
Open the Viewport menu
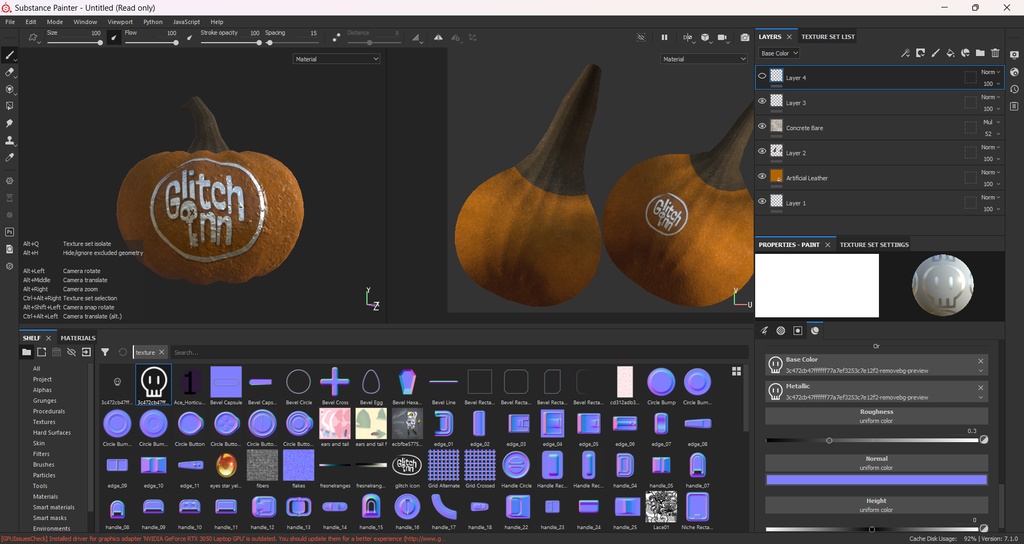pos(120,22)
